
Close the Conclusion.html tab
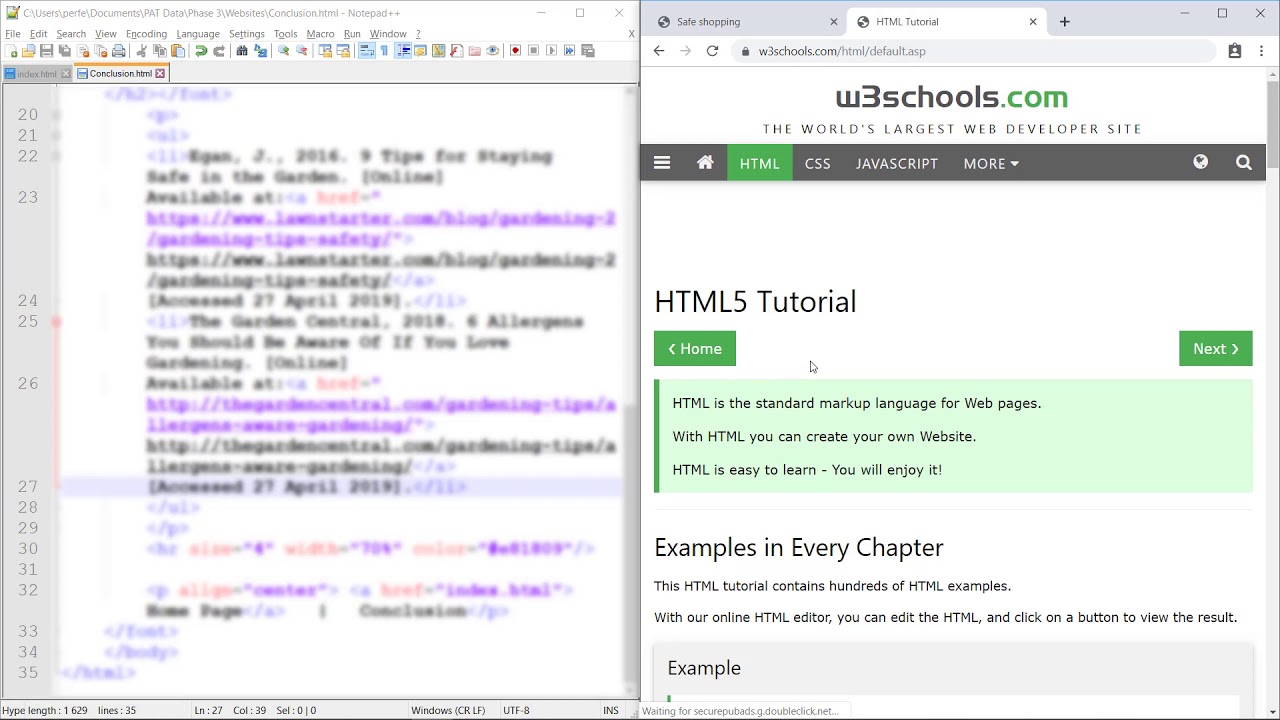pyautogui.click(x=160, y=73)
